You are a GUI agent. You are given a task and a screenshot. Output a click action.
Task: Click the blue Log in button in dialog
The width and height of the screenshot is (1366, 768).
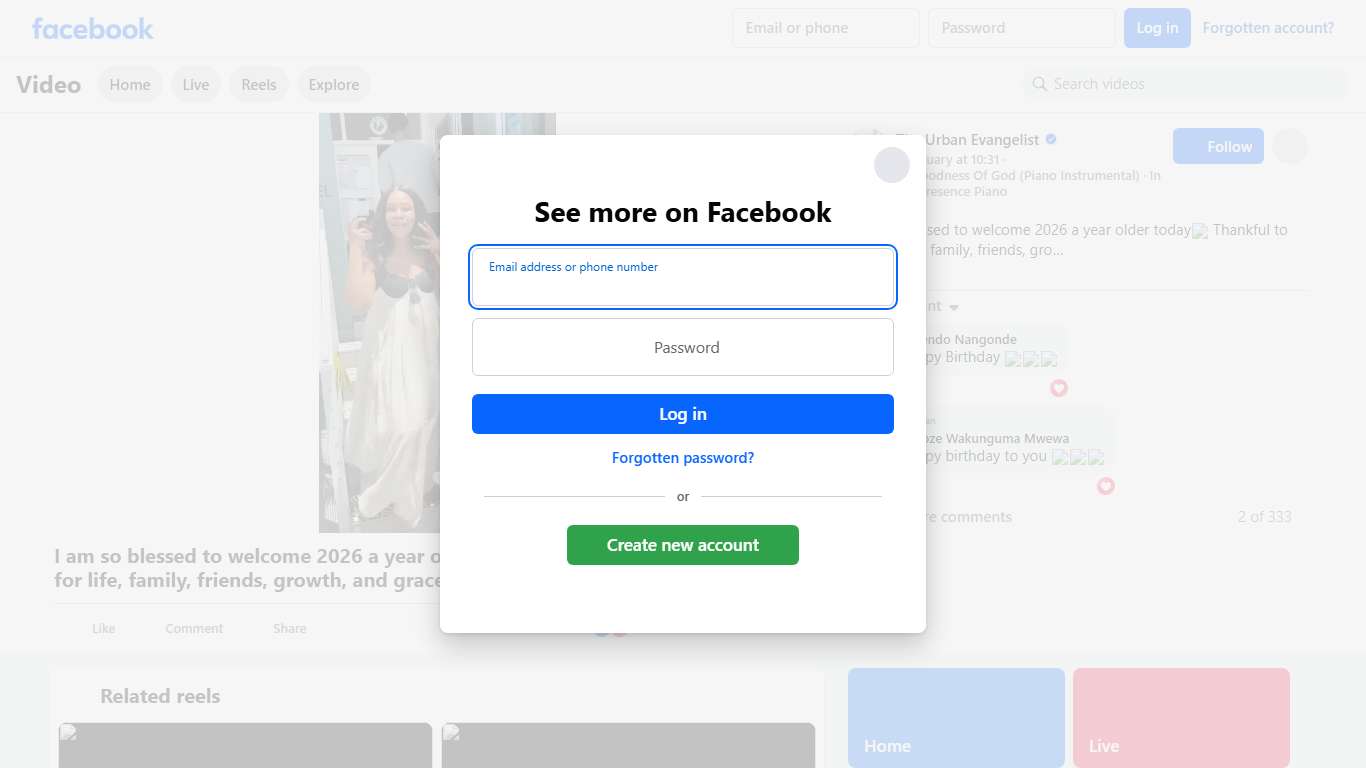(x=683, y=414)
